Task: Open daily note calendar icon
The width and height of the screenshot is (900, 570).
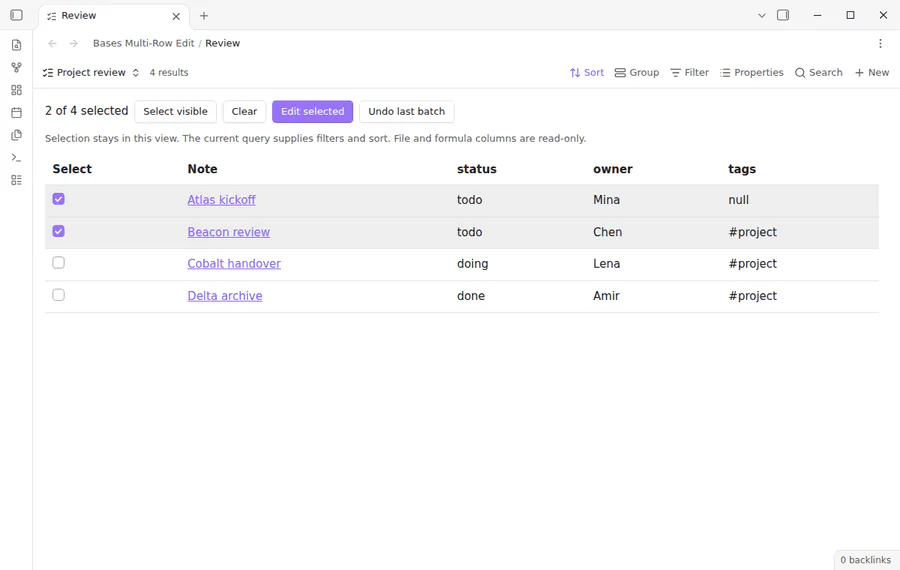Action: click(x=17, y=113)
